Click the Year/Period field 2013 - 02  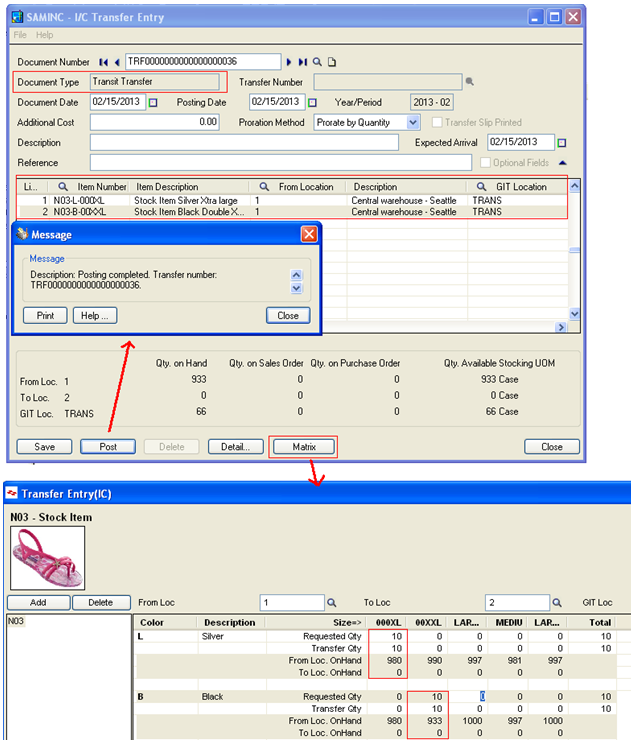click(432, 102)
